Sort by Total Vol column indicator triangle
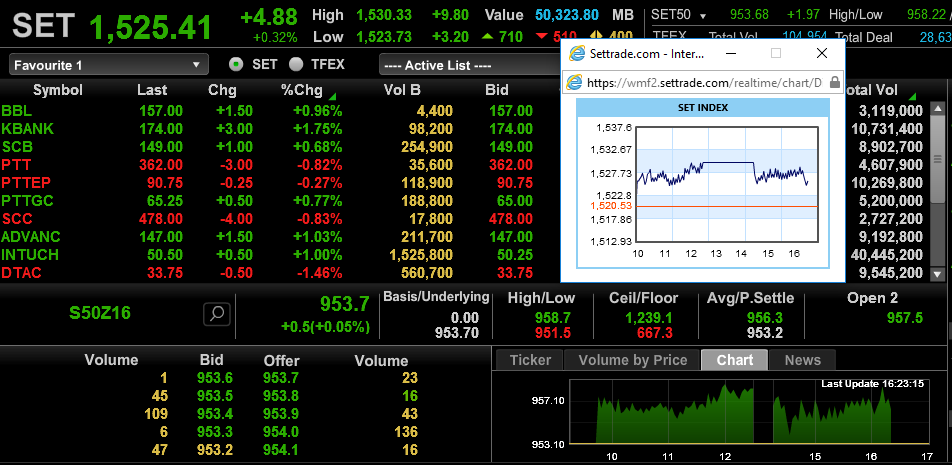The width and height of the screenshot is (952, 465). (911, 97)
